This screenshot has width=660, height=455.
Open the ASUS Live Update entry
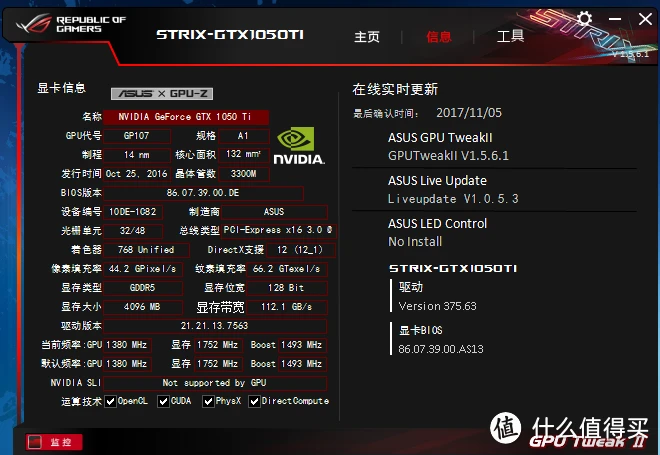[x=453, y=189]
